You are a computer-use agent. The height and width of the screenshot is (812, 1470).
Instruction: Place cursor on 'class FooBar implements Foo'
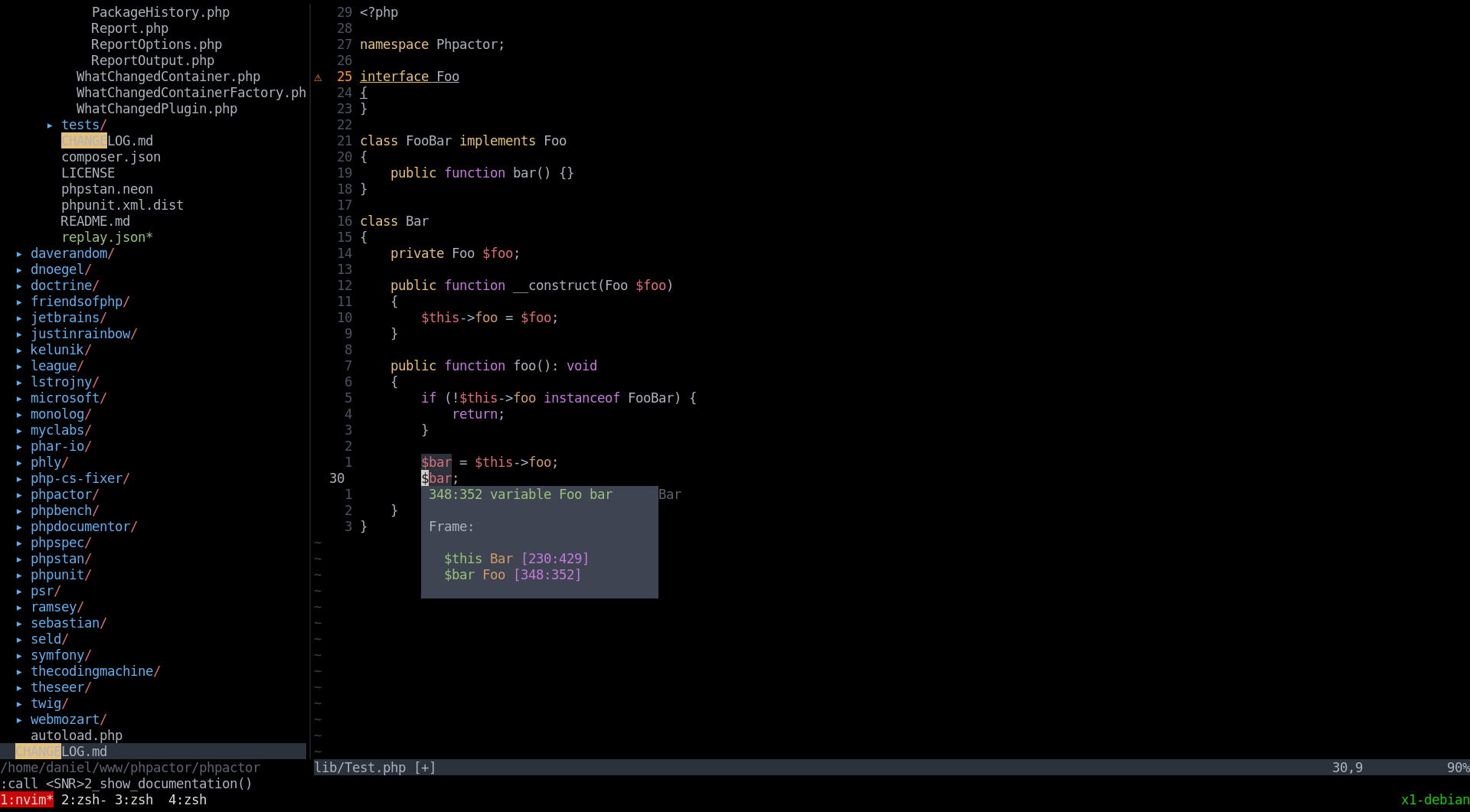coord(463,141)
